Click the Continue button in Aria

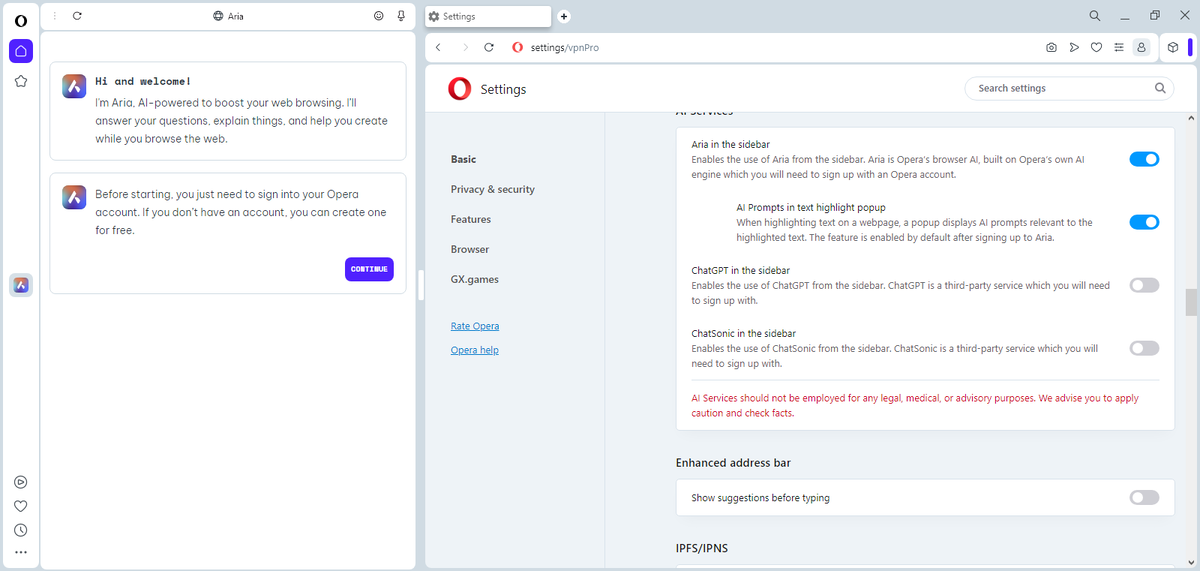coord(369,269)
